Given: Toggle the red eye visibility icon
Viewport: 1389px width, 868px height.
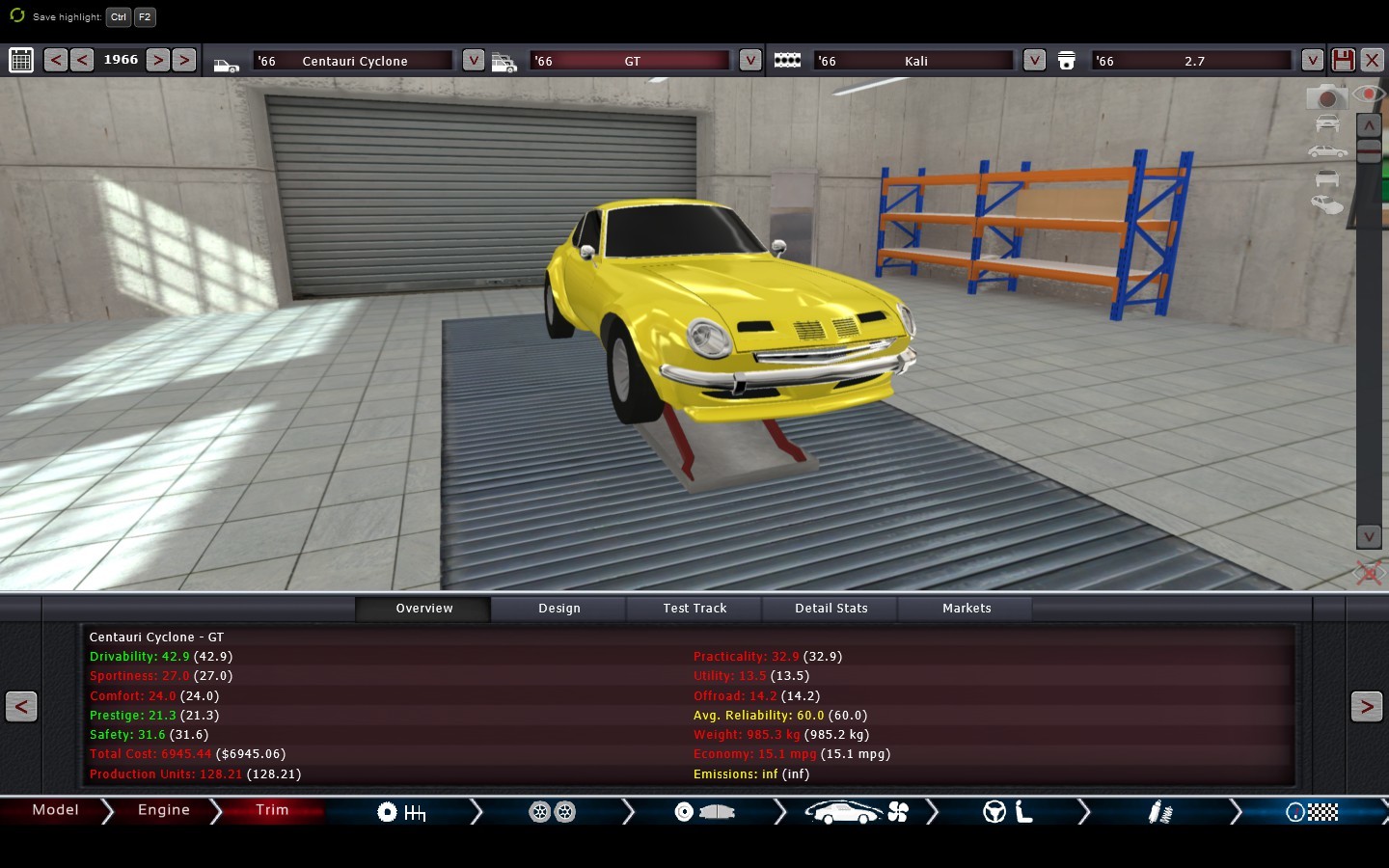Looking at the screenshot, I should tap(1369, 94).
